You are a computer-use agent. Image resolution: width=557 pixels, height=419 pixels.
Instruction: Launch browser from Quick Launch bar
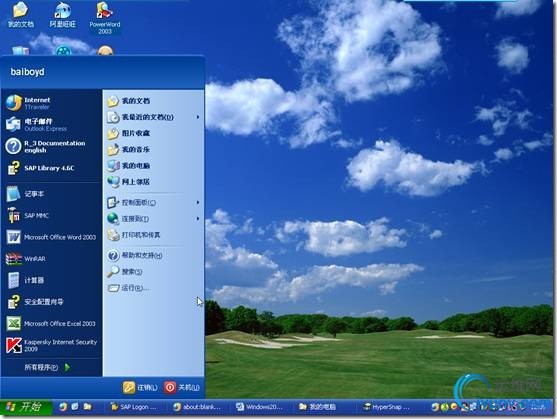63,407
